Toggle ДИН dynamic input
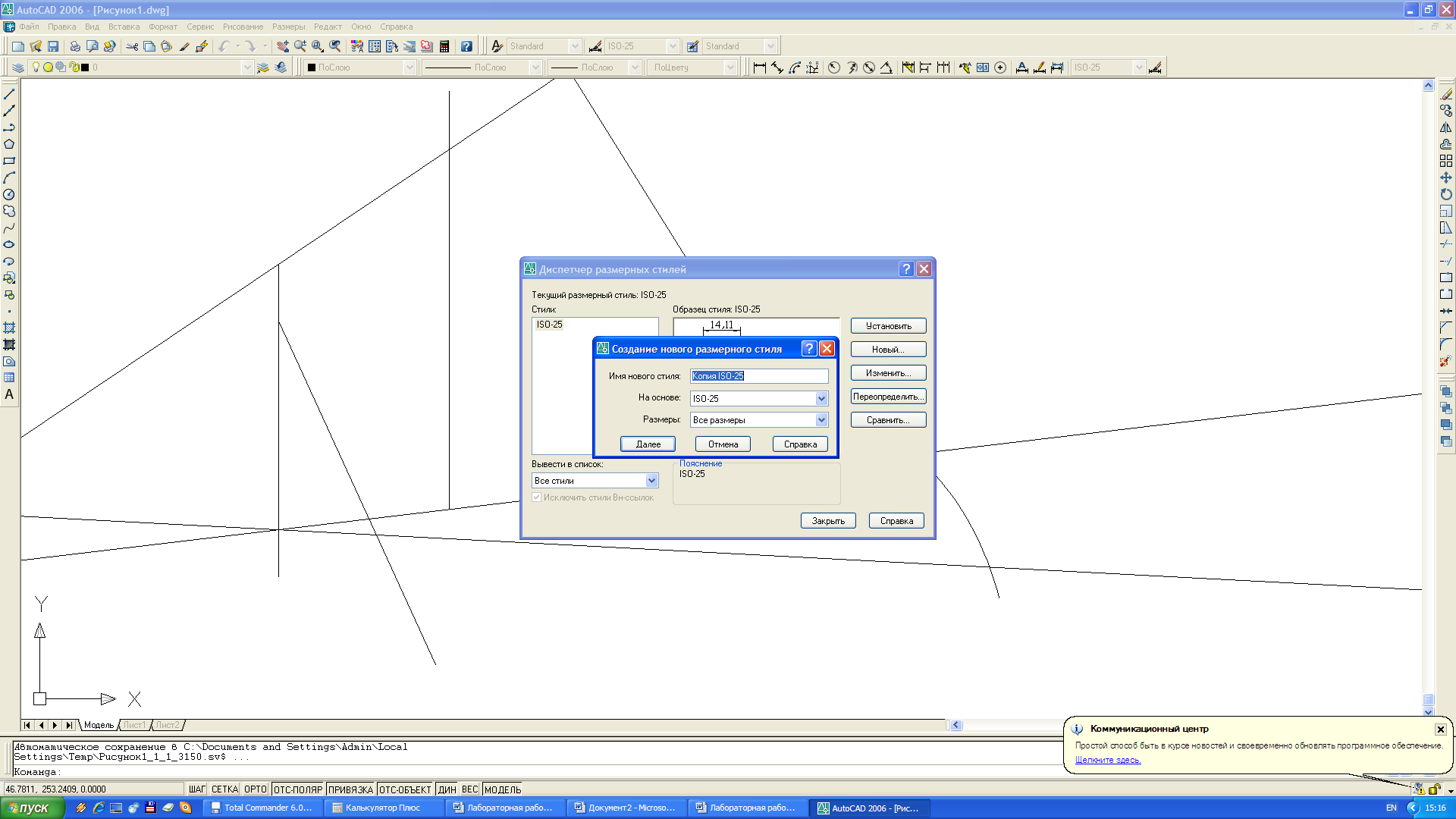 pos(447,789)
